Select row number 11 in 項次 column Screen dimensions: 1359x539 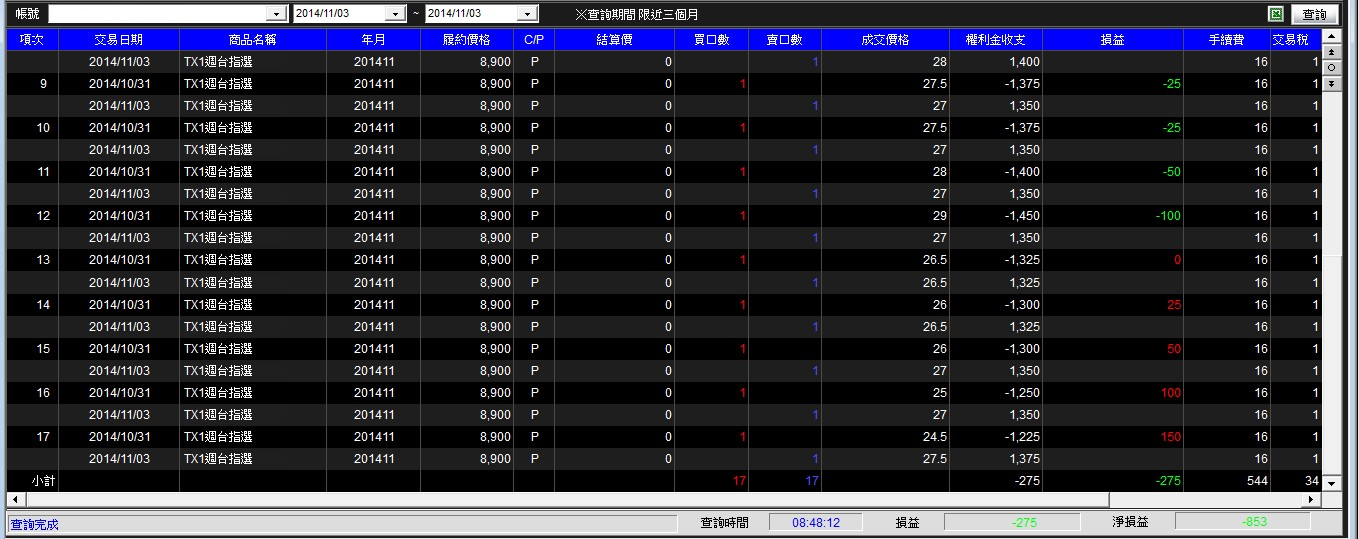[43, 172]
